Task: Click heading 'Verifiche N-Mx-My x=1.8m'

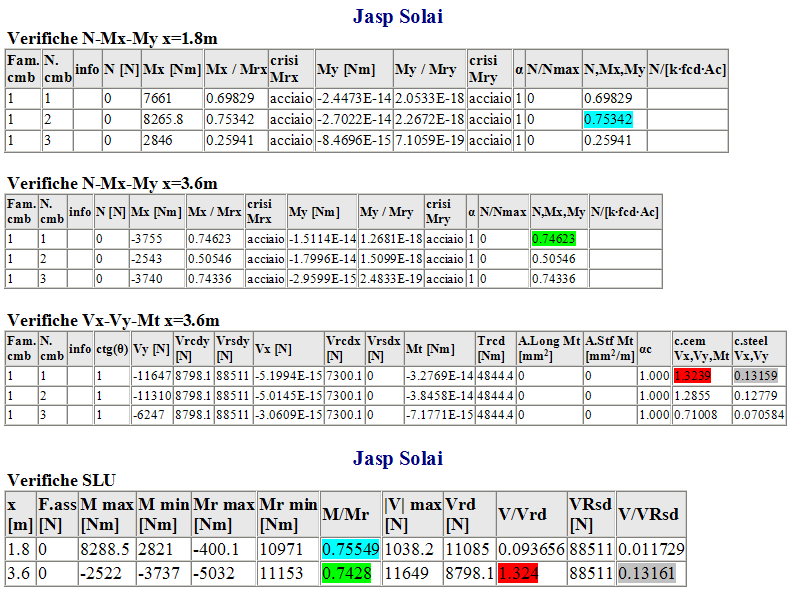Action: coord(112,39)
